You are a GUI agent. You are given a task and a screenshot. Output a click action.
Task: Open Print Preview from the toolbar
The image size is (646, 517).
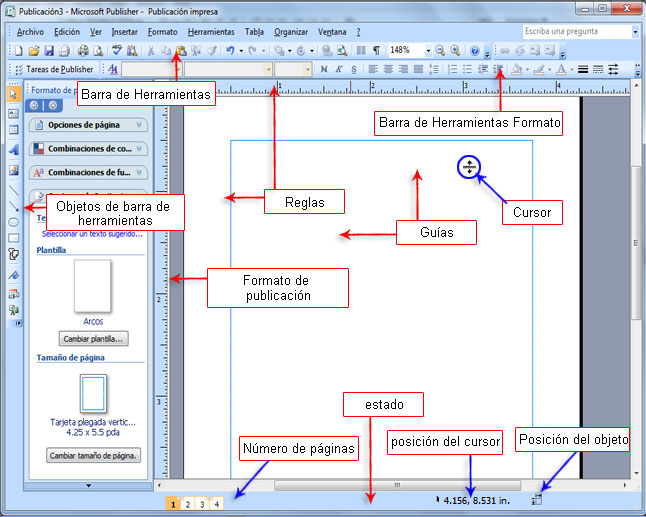[x=98, y=51]
